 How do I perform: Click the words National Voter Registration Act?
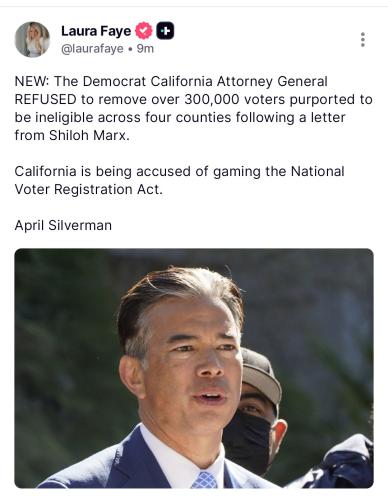click(179, 180)
